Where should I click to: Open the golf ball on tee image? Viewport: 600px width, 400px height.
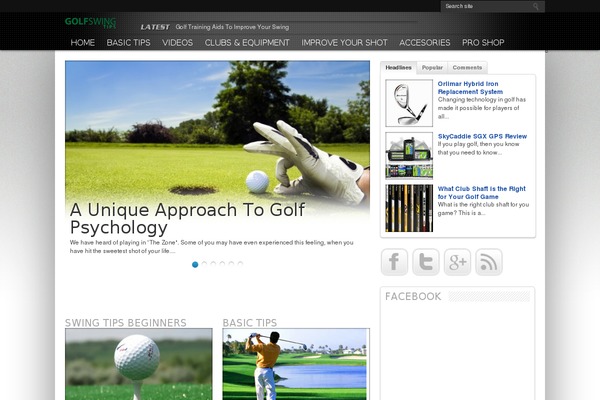pyautogui.click(x=139, y=364)
